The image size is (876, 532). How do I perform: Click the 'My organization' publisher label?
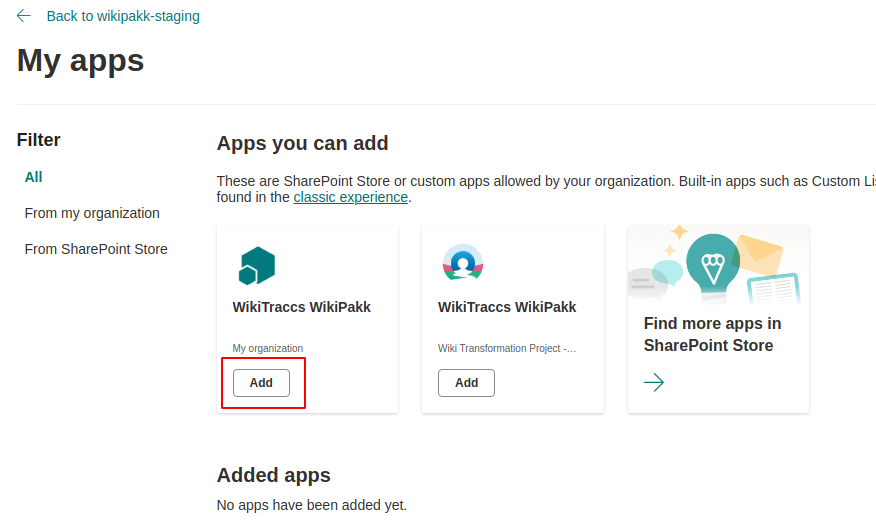pos(268,348)
